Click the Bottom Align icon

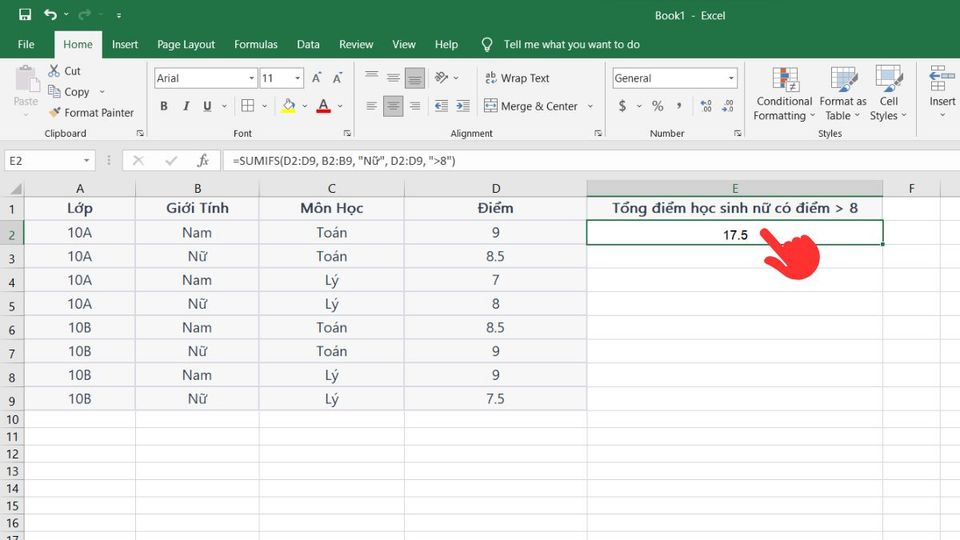414,78
